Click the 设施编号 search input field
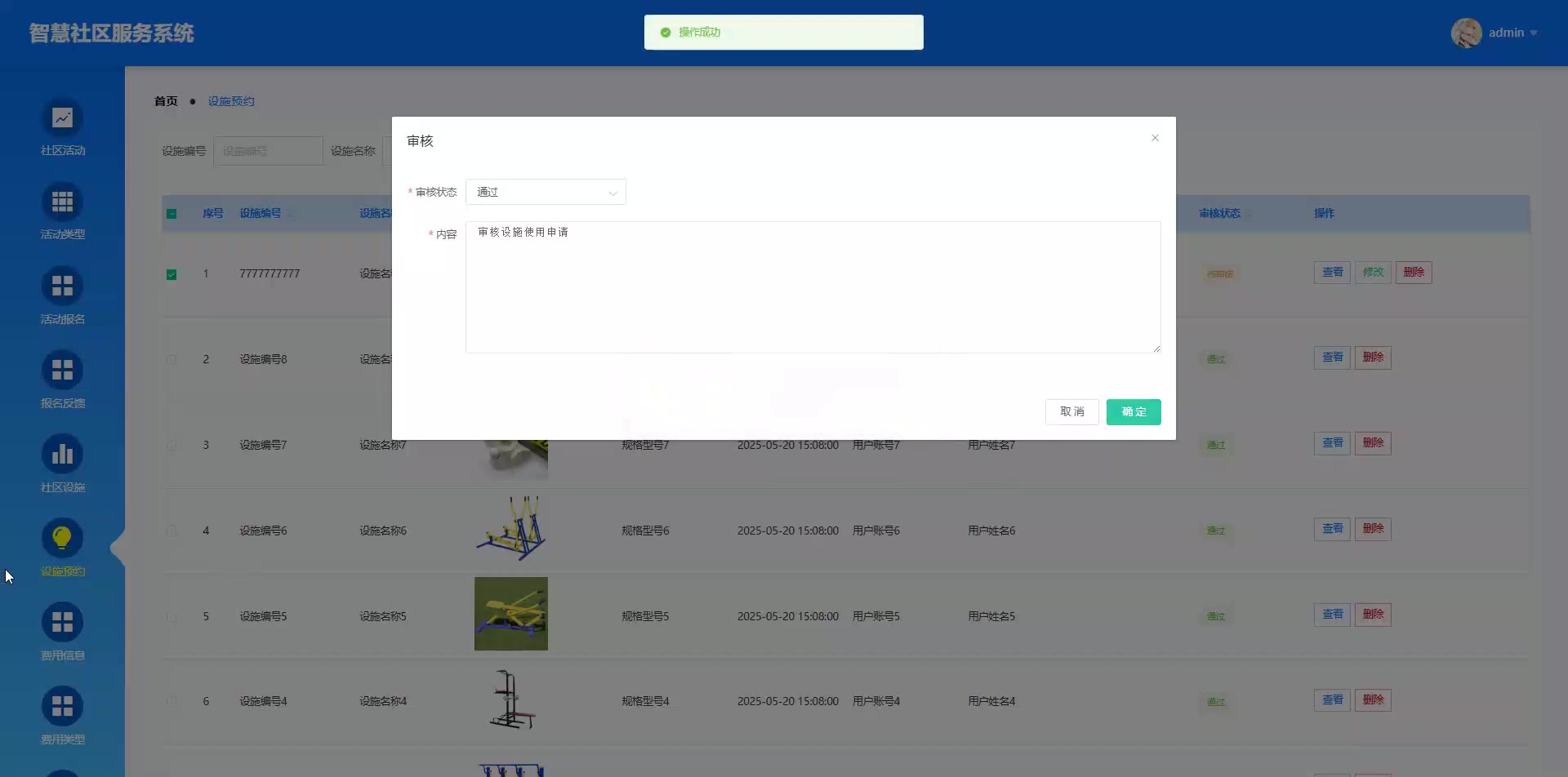The image size is (1568, 777). (268, 151)
